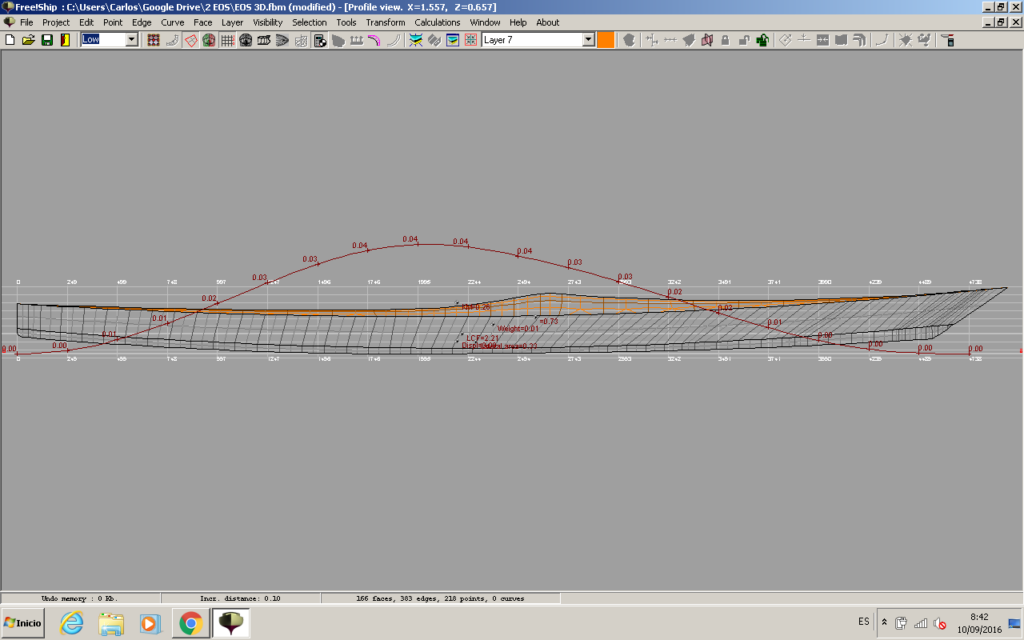
Task: Toggle the red wireframe plane view button
Action: tap(190, 40)
